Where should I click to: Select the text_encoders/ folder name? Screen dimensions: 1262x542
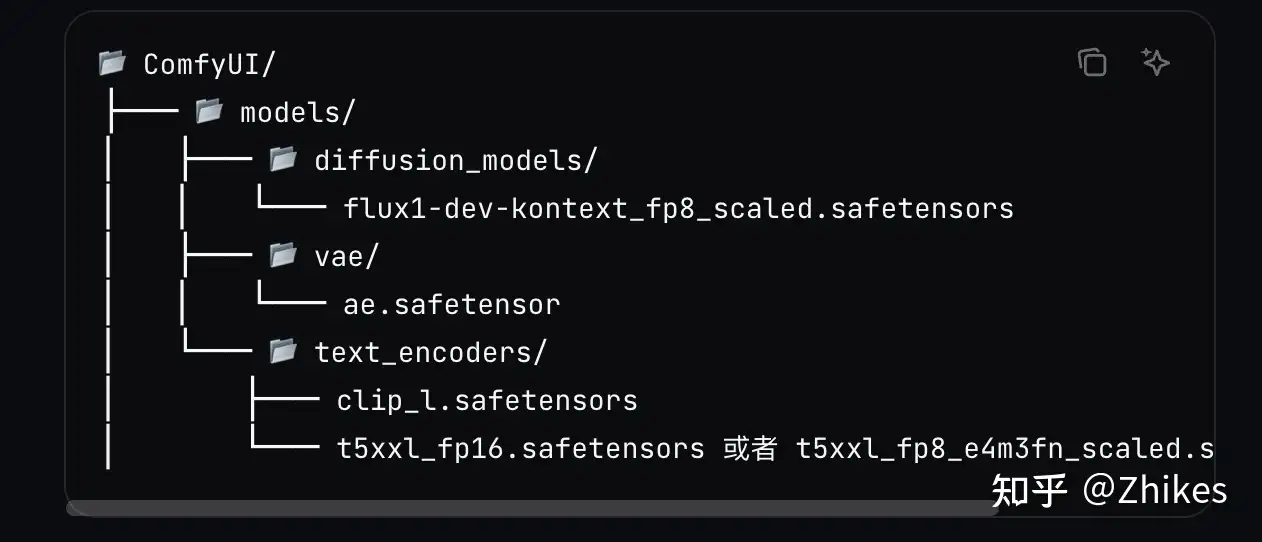tap(431, 353)
